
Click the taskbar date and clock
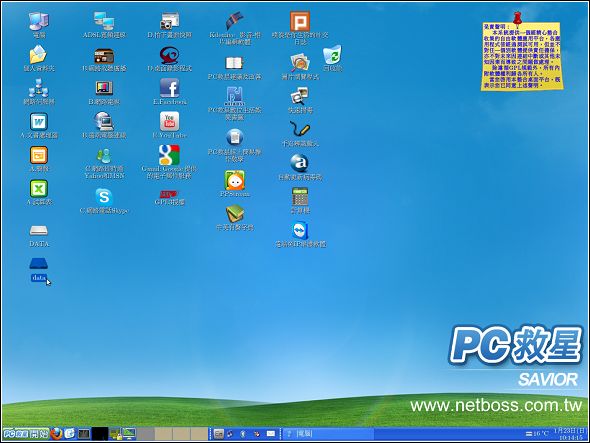coord(570,434)
